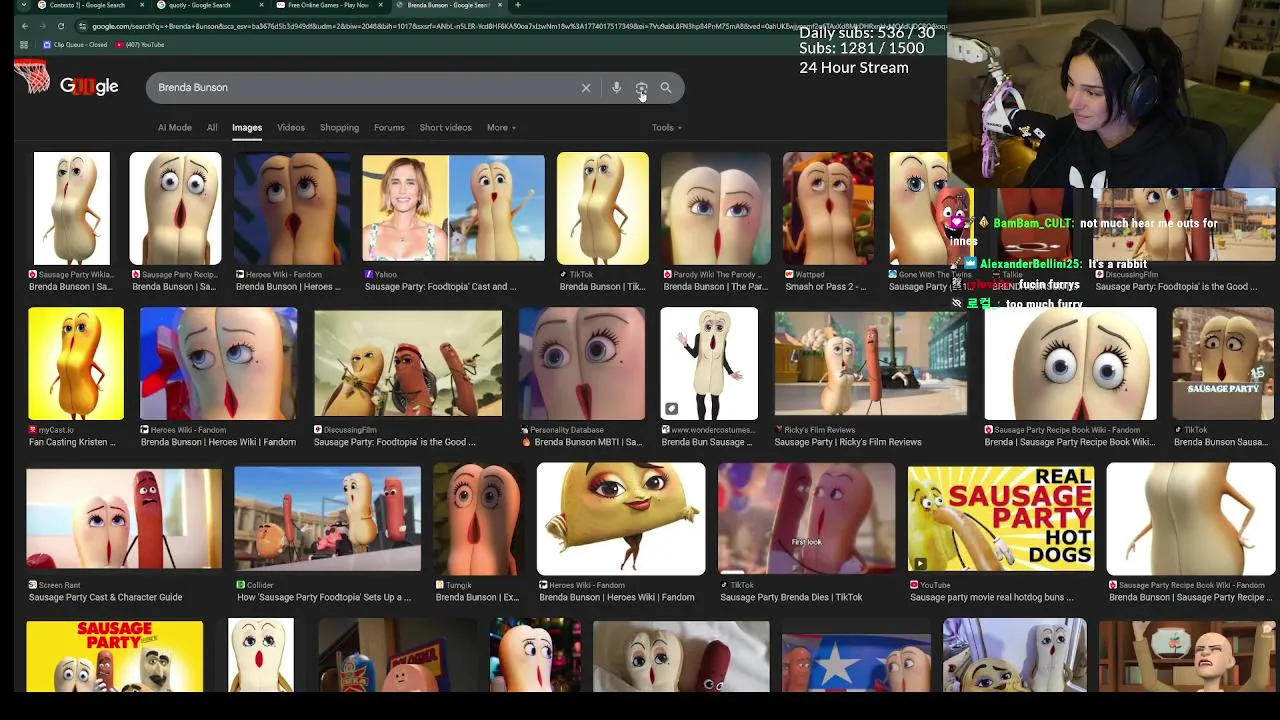The width and height of the screenshot is (1280, 720).
Task: Open first 'Brenda Bunson | Sa...' Sausage Party Wiki link
Action: click(x=70, y=287)
